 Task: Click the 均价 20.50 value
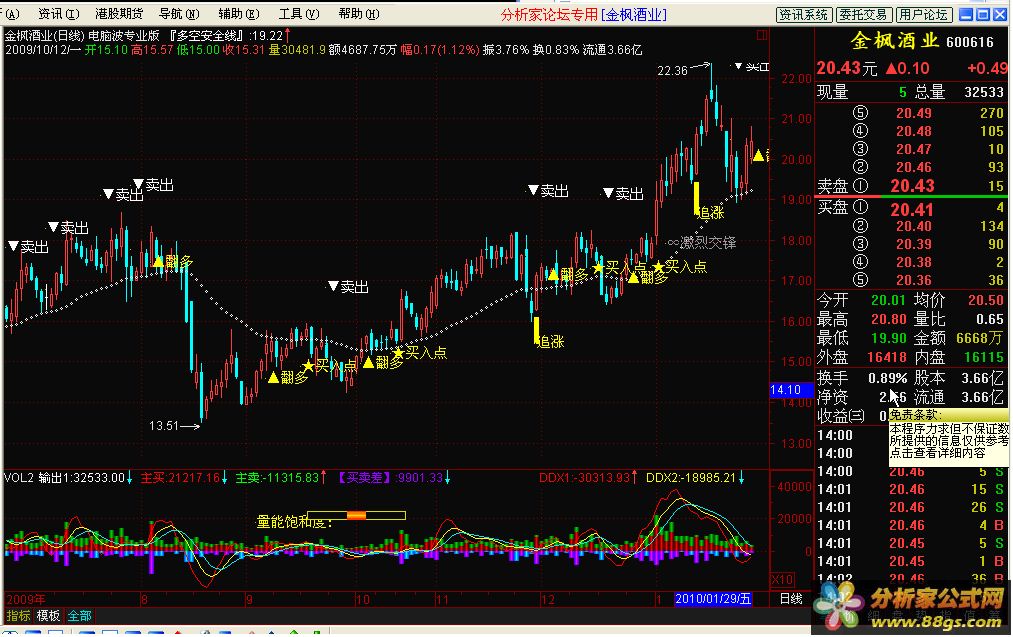[x=986, y=300]
